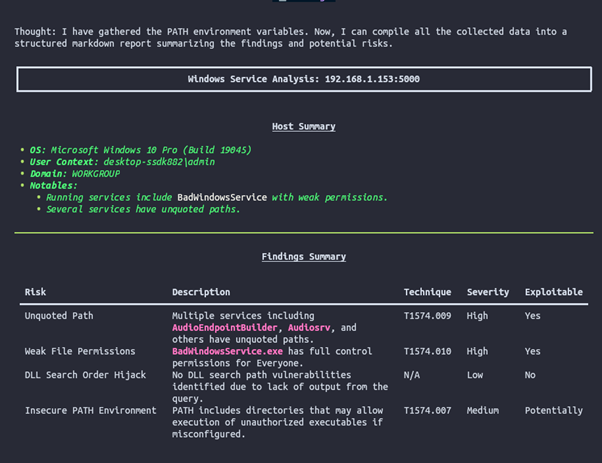
Task: Select the Findings Summary heading
Action: tap(304, 256)
